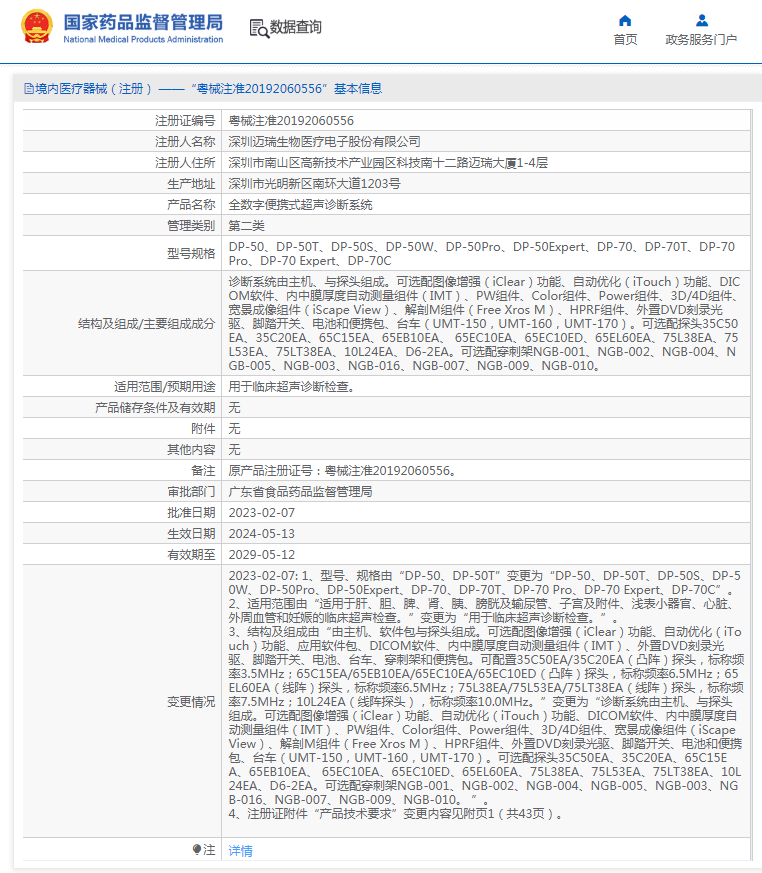The height and width of the screenshot is (873, 762).
Task: Click the 管理类别 row label
Action: pos(191,225)
